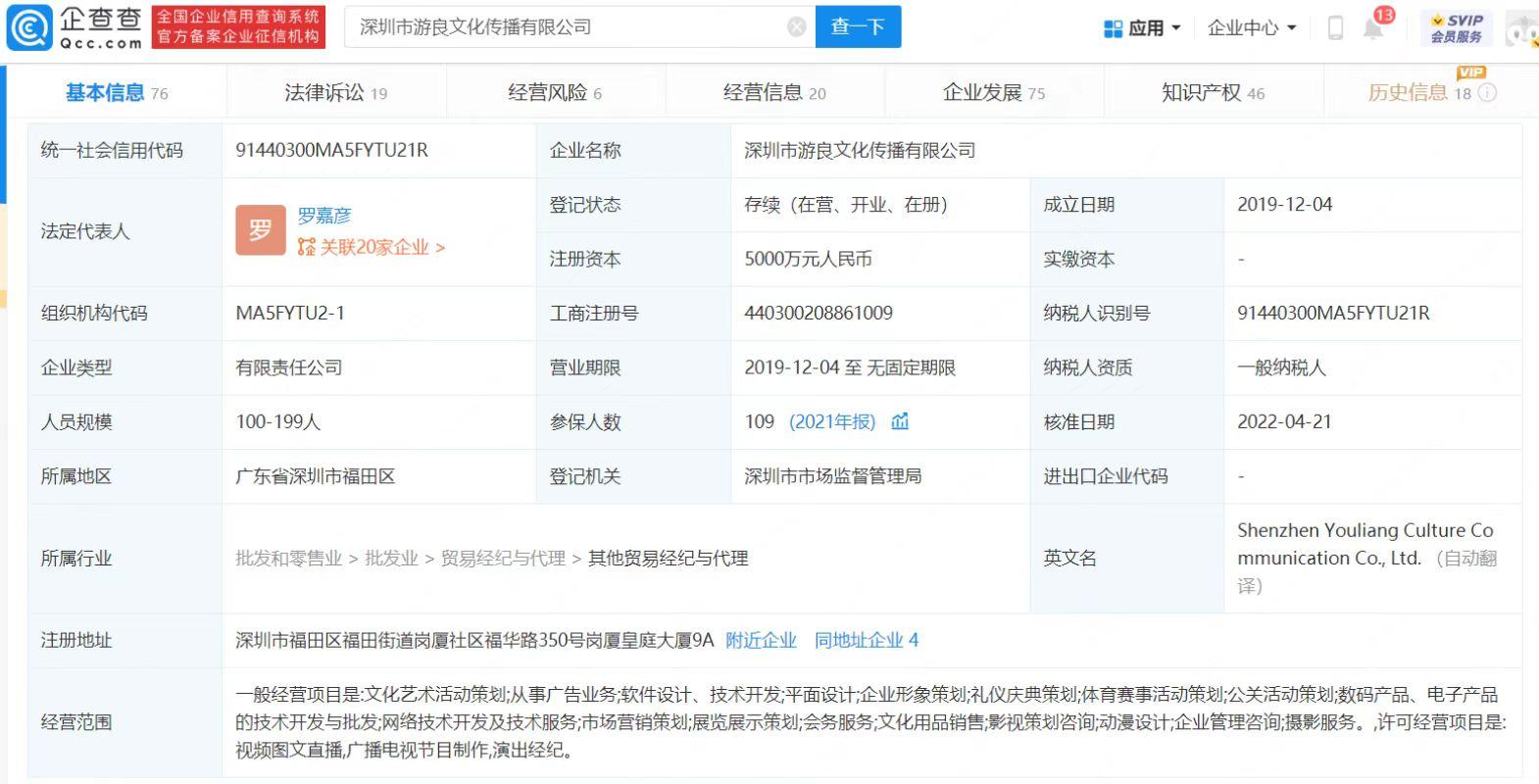Click the 全国企业信用查询系统 red banner
This screenshot has height=784, width=1539.
point(238,27)
